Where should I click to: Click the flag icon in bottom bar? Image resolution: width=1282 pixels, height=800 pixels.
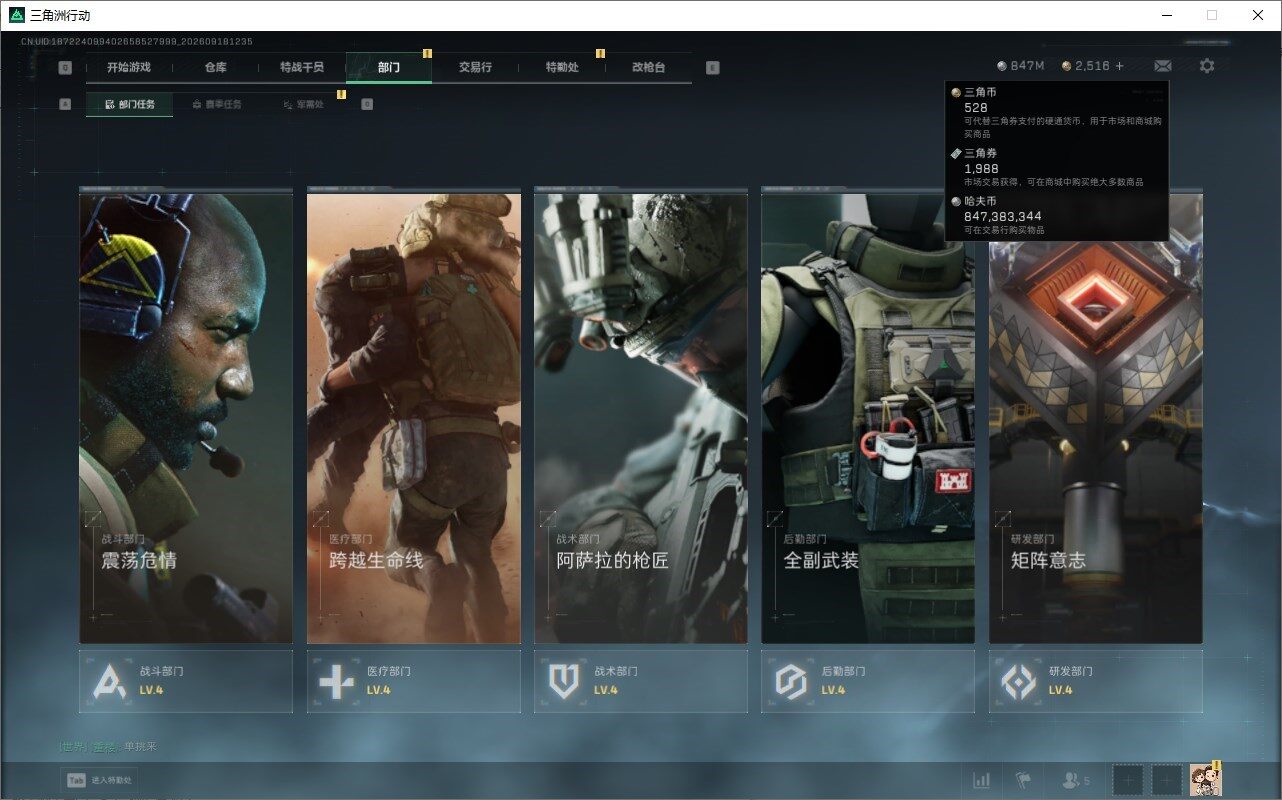pos(1023,780)
